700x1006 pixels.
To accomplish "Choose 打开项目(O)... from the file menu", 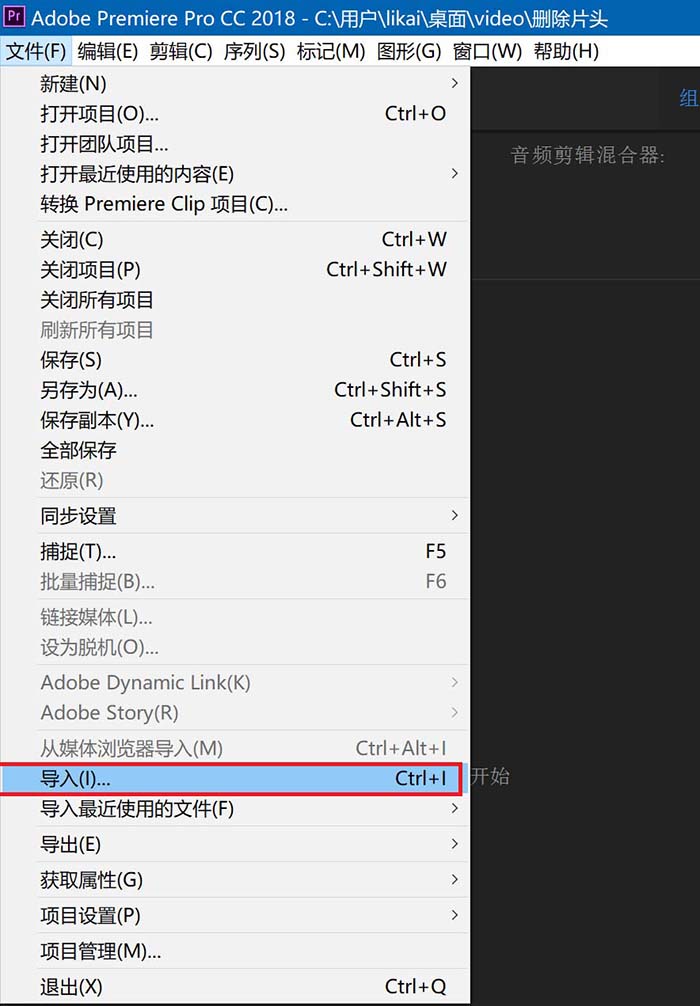I will [235, 114].
